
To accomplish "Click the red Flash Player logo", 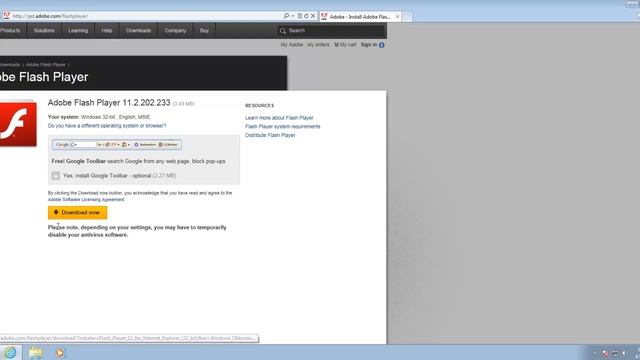I will [x=18, y=123].
